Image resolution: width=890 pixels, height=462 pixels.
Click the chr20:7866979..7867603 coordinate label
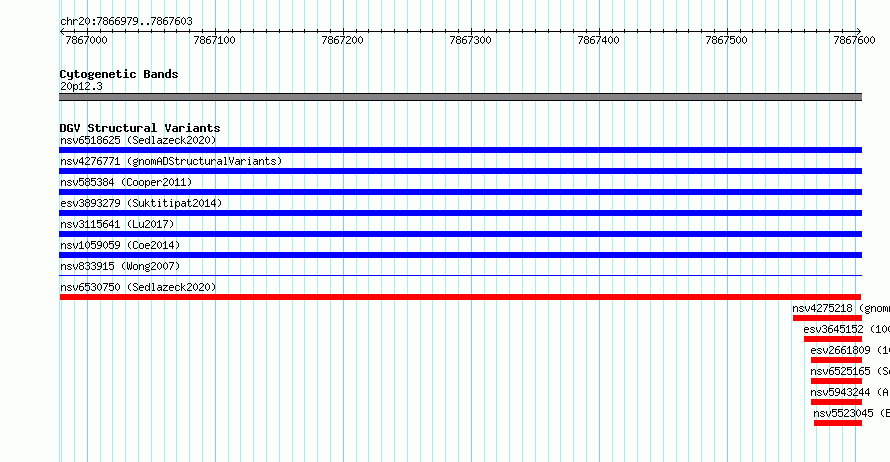tap(126, 22)
